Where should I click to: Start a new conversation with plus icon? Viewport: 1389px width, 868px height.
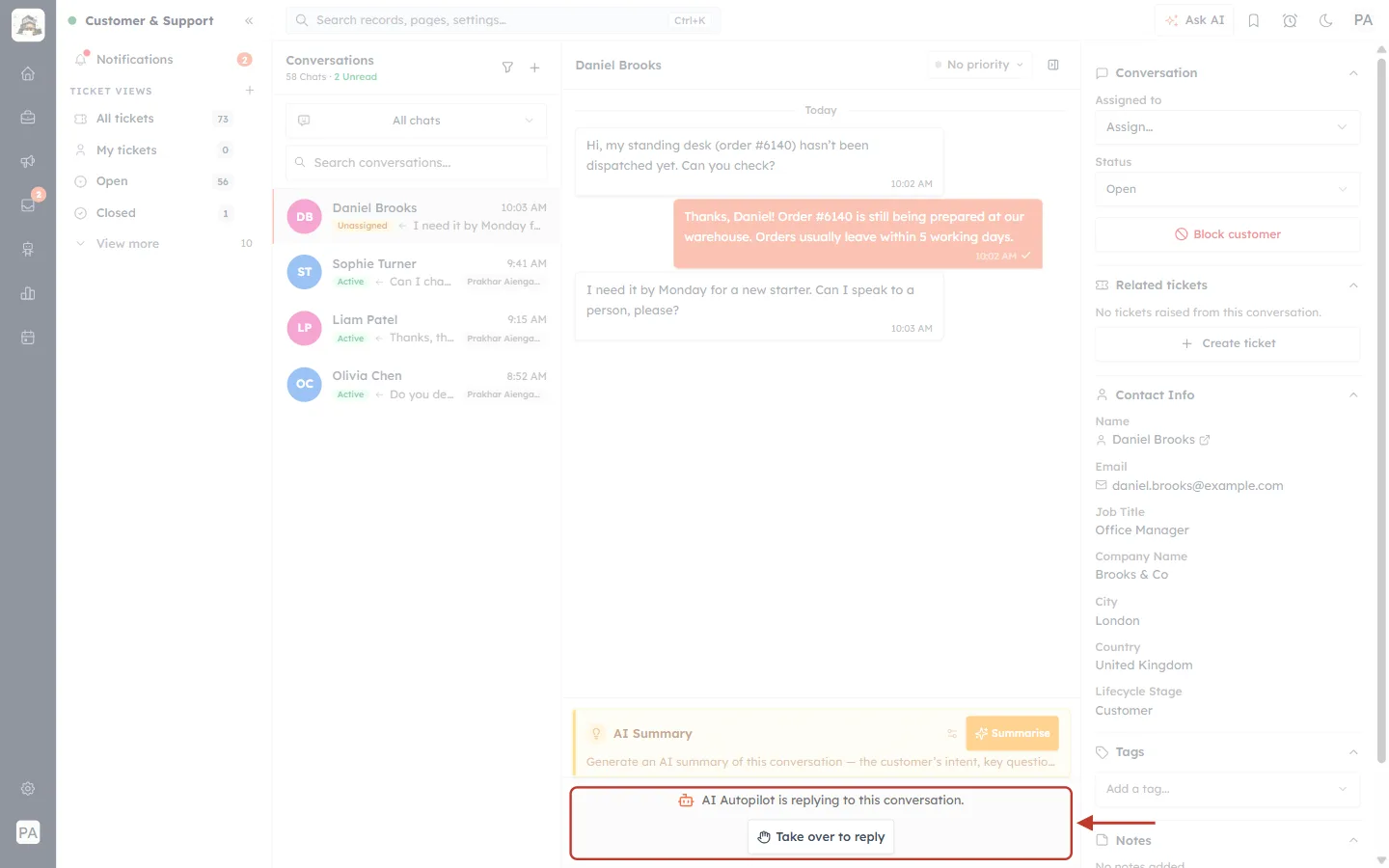click(x=534, y=68)
